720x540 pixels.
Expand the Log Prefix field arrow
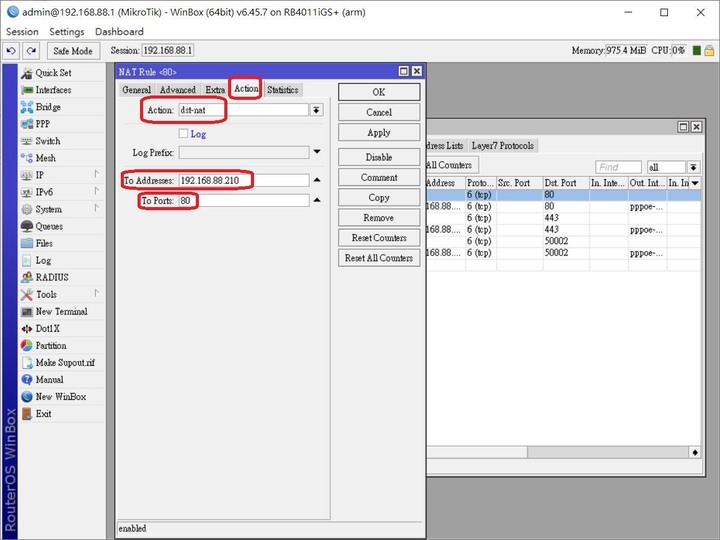[317, 152]
